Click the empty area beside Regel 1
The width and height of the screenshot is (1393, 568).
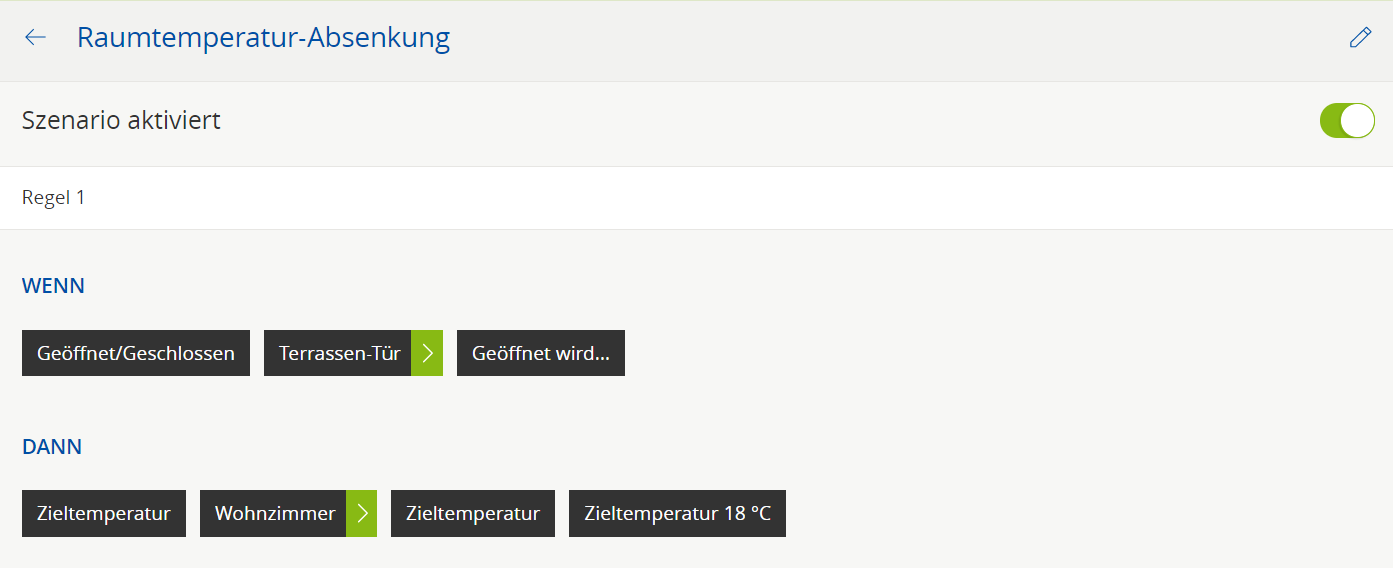click(700, 198)
